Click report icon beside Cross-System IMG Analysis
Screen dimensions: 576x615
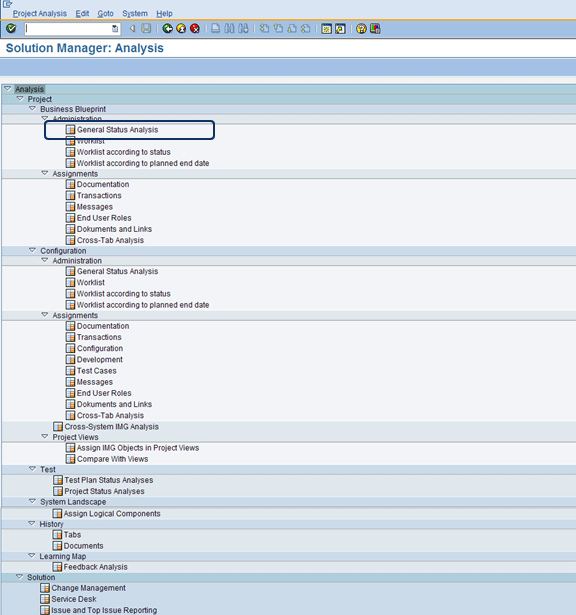pos(58,427)
